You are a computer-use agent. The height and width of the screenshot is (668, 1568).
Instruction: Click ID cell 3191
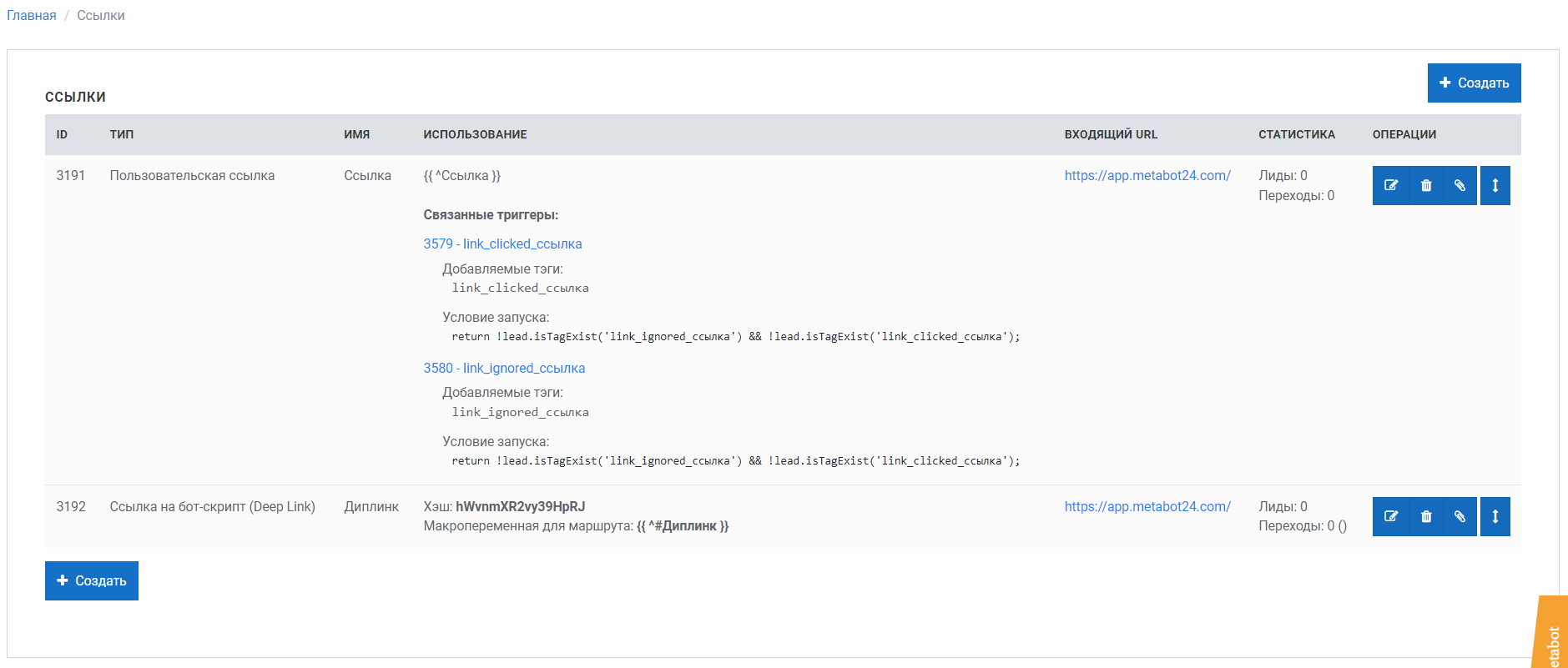pyautogui.click(x=71, y=175)
